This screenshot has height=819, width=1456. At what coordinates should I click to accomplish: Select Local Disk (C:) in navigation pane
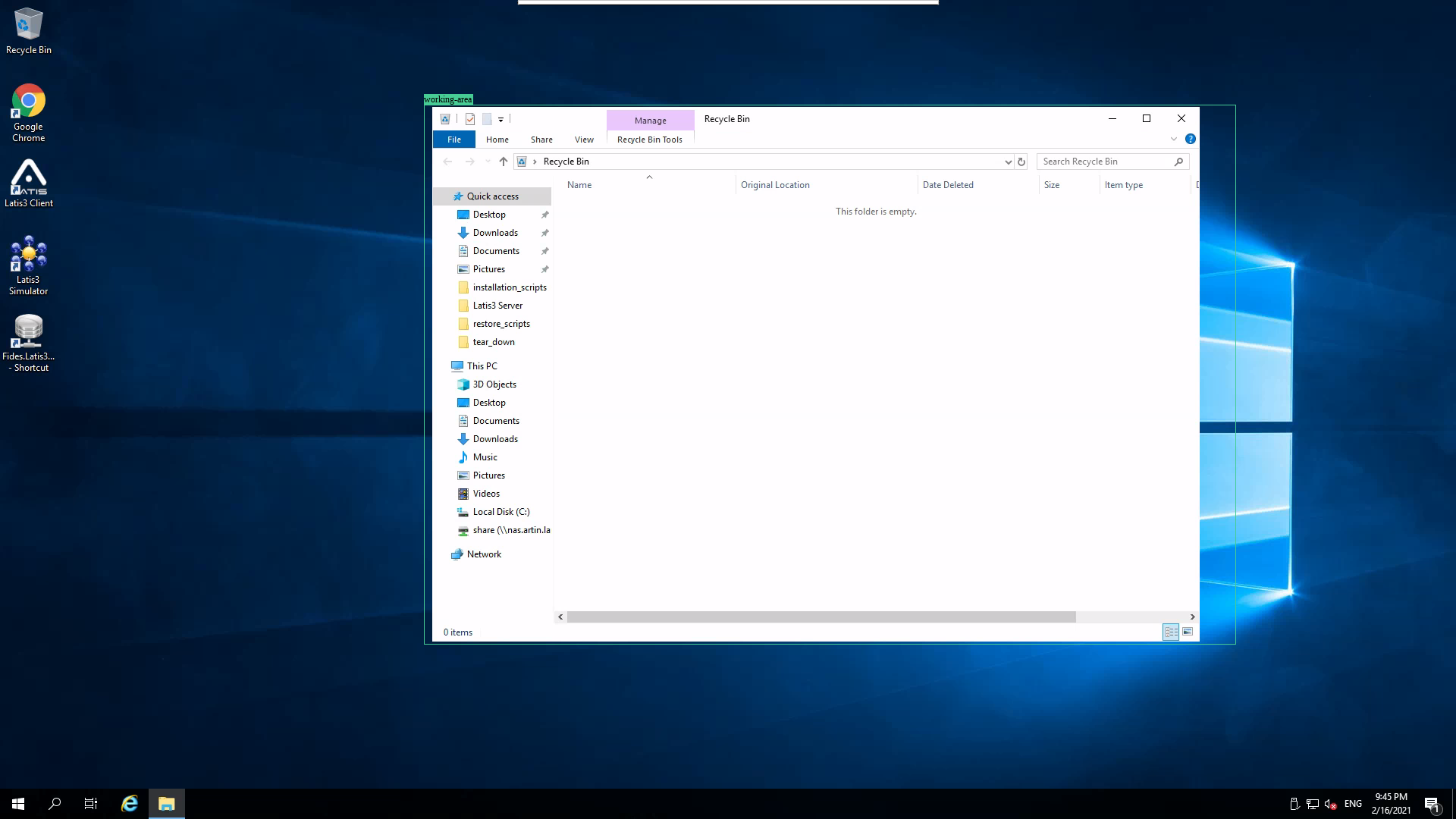click(x=500, y=512)
